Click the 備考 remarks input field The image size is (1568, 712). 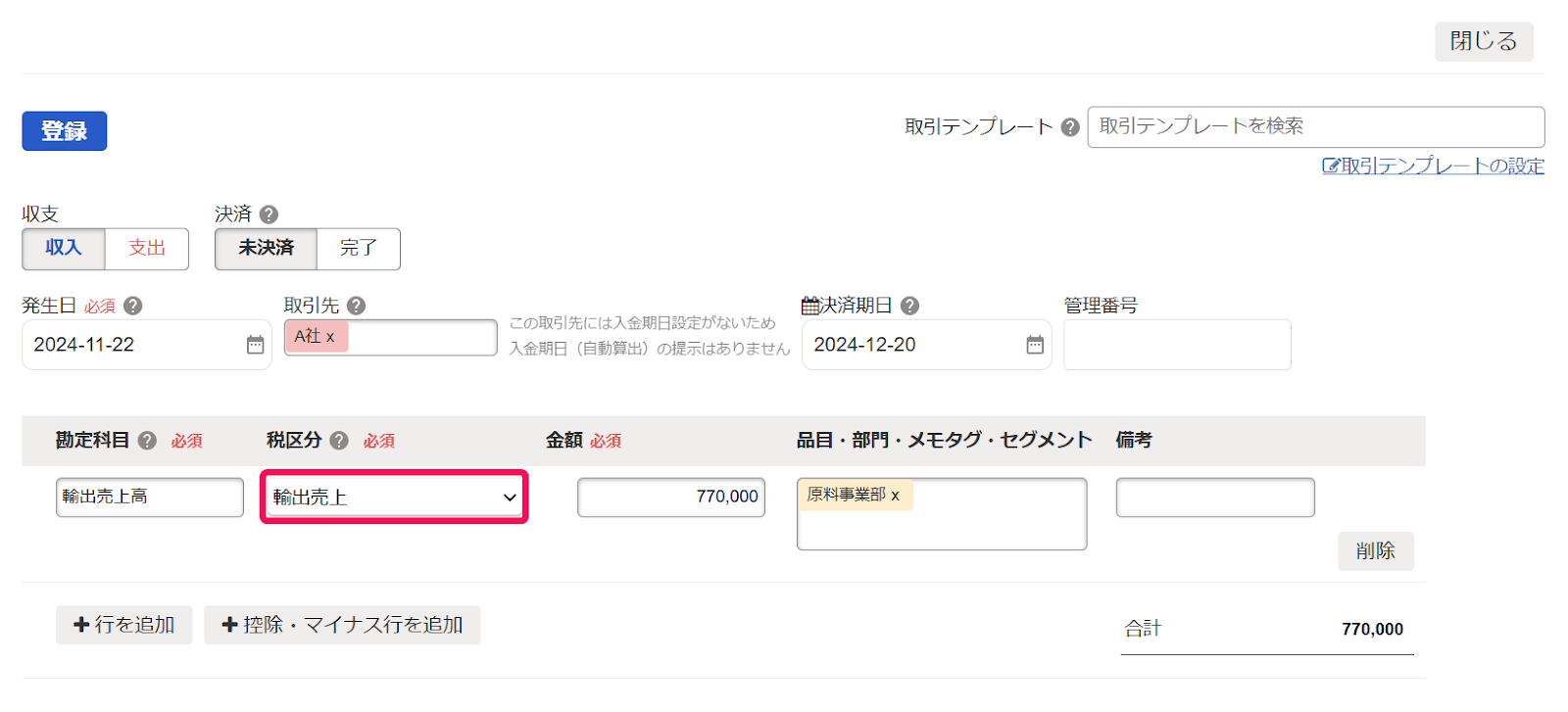click(x=1215, y=498)
